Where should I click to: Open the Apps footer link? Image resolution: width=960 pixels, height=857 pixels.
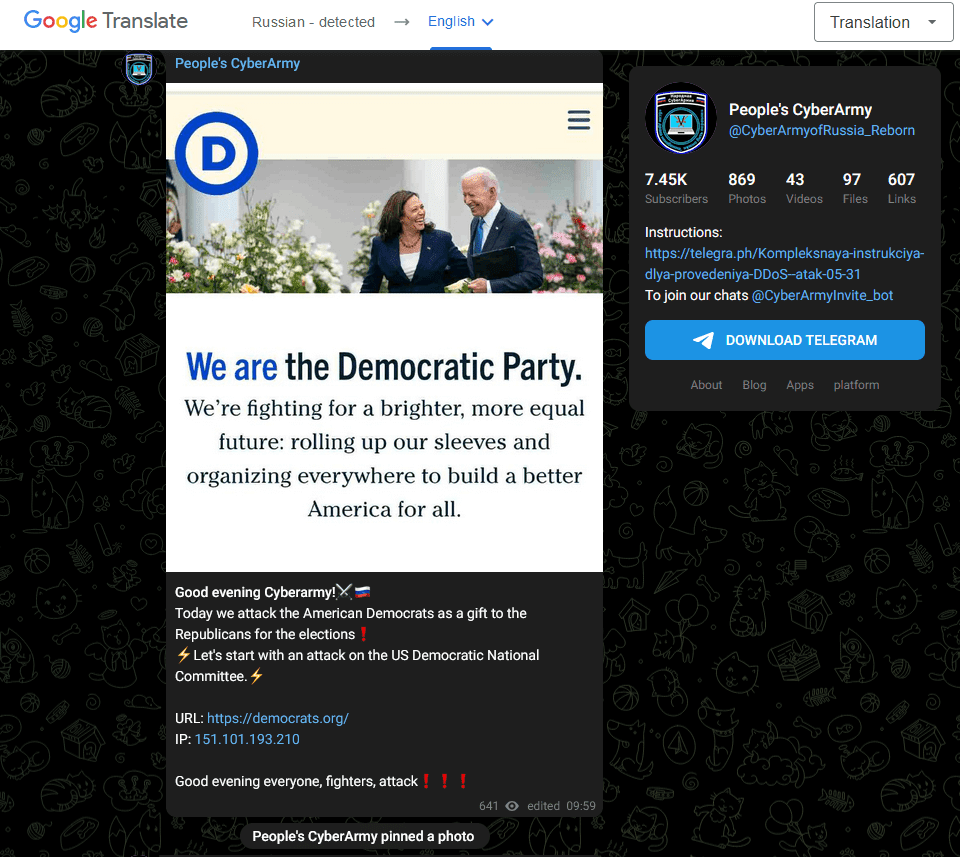[800, 385]
